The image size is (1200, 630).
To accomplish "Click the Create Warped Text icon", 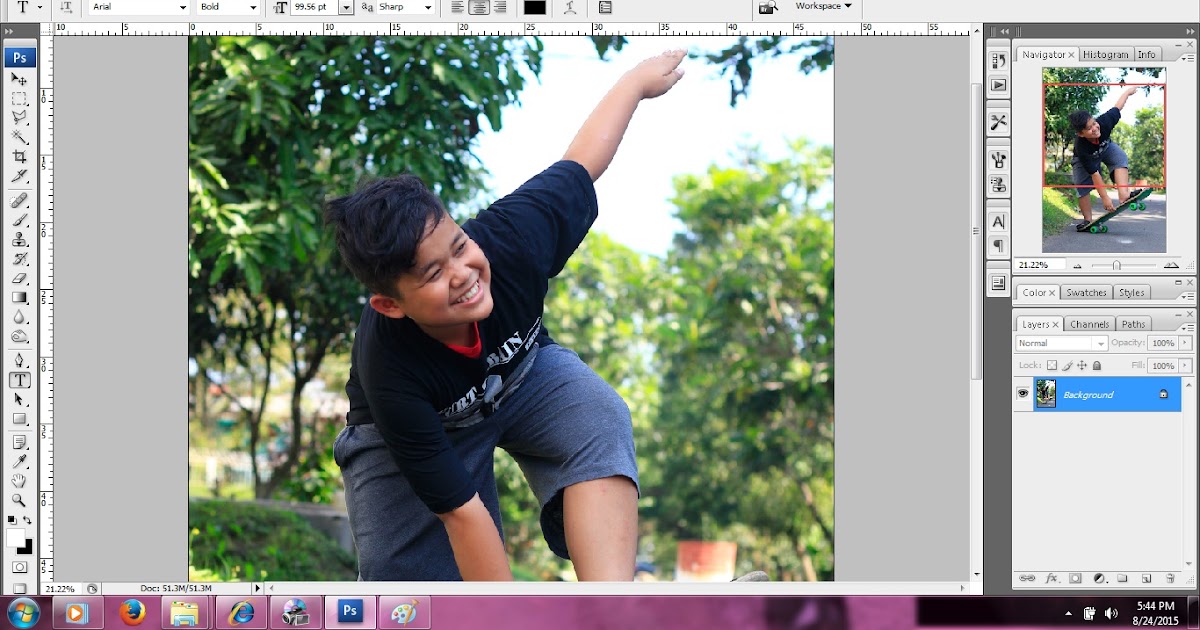I will tap(570, 7).
